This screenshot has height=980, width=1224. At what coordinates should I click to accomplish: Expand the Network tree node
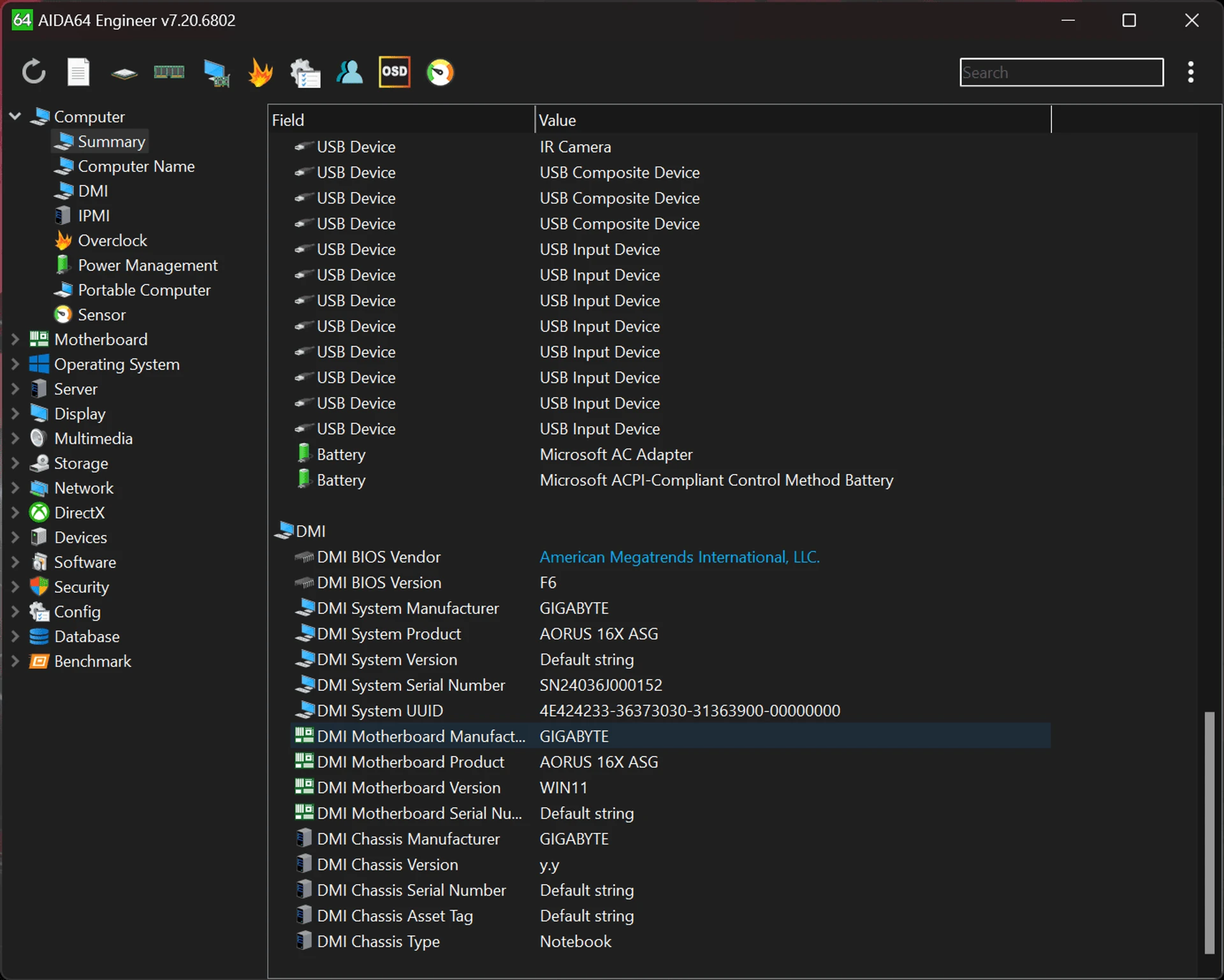[x=15, y=488]
